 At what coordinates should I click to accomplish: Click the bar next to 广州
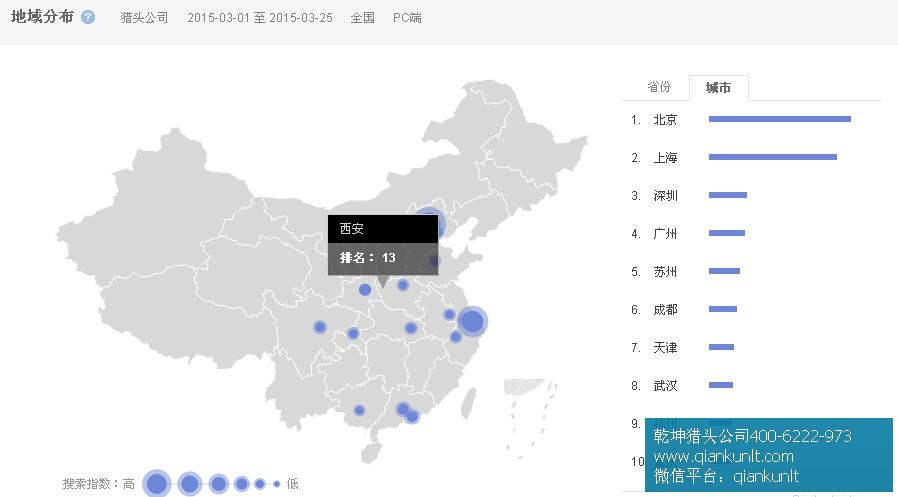pyautogui.click(x=727, y=233)
